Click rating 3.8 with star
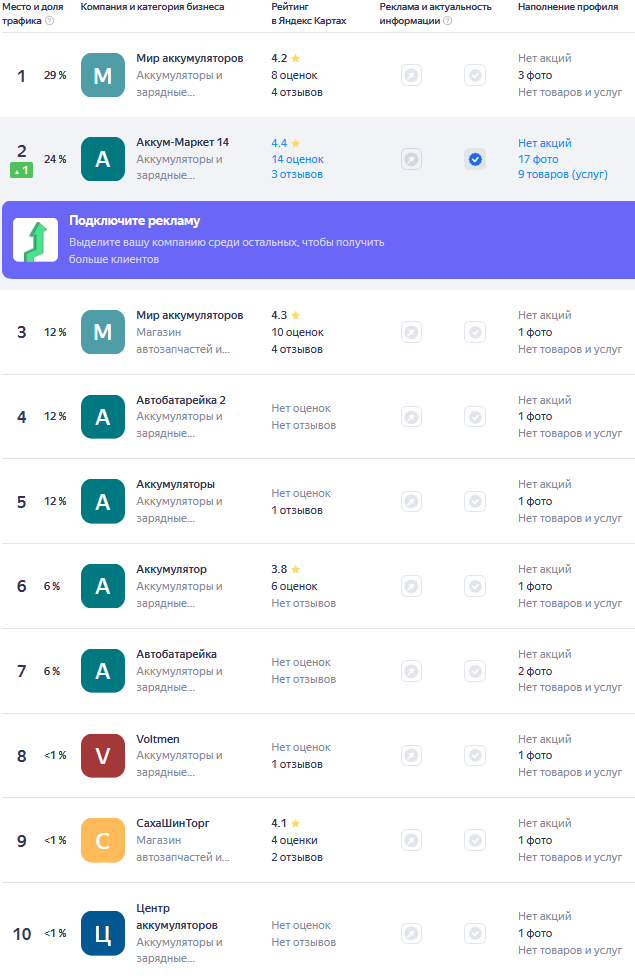The image size is (635, 980). click(286, 569)
